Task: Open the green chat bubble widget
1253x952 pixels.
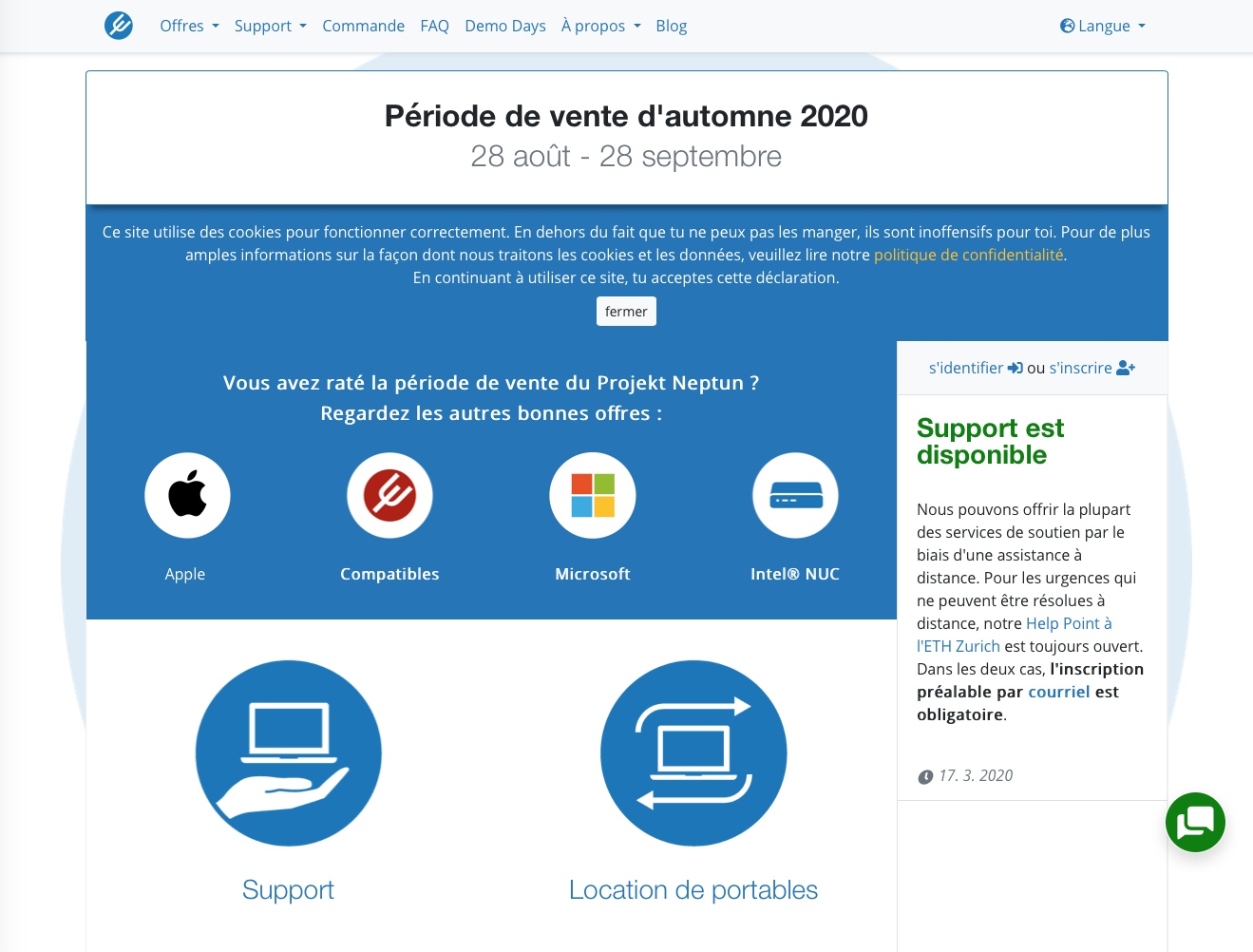Action: tap(1195, 822)
